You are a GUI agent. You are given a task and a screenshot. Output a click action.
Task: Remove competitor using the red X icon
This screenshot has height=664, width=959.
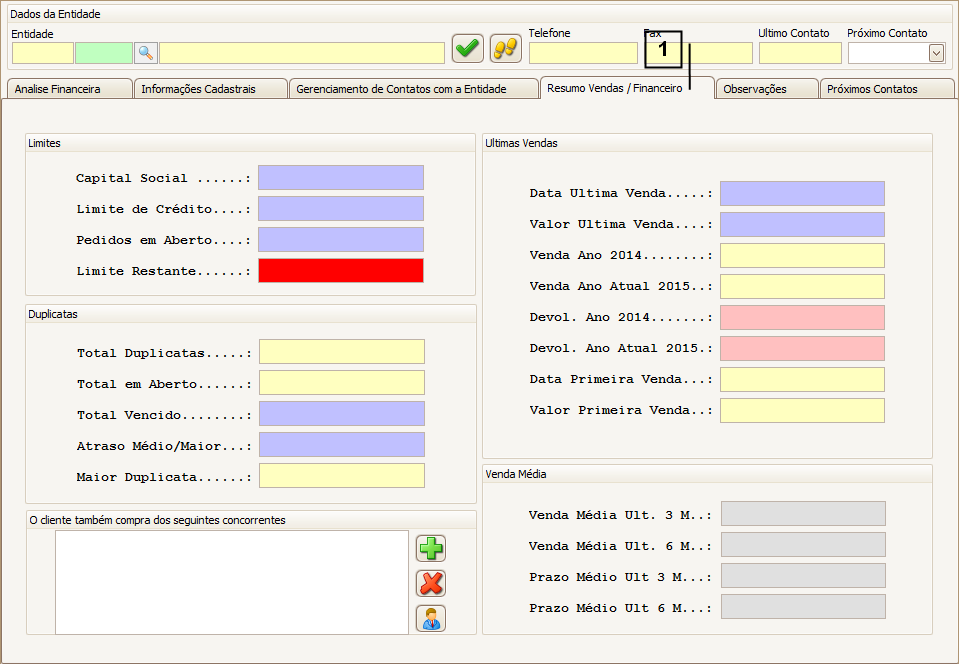[431, 583]
